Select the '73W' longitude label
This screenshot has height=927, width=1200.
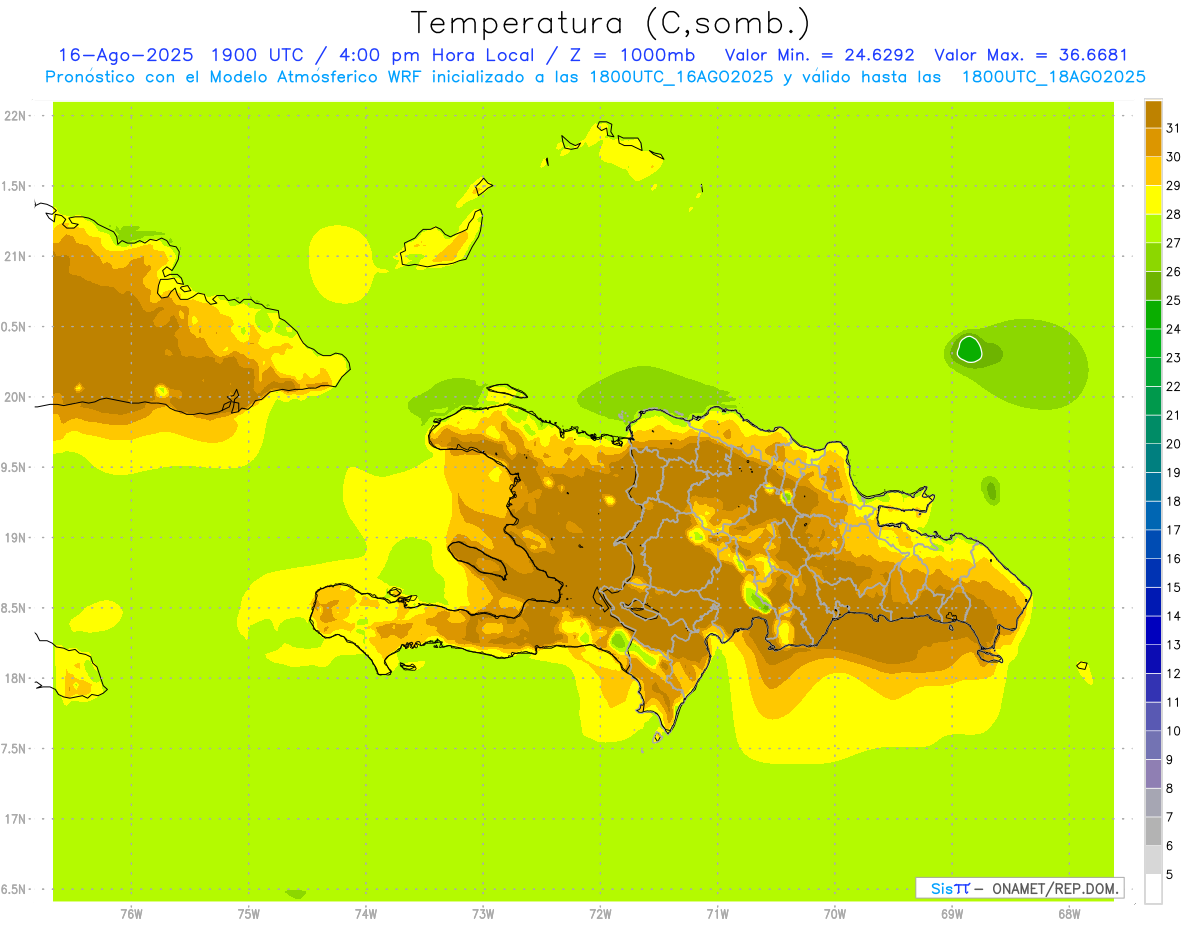(483, 913)
